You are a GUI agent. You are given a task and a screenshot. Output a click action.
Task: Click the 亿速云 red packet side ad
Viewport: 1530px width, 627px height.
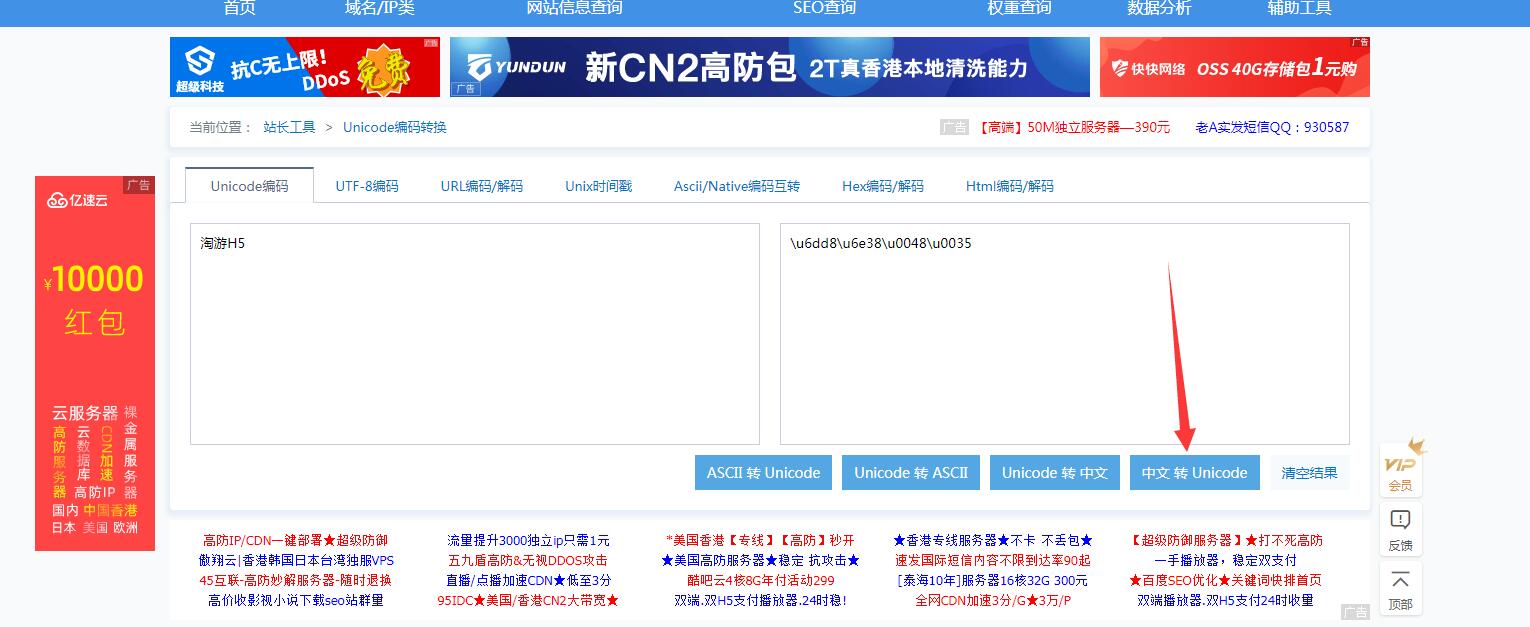pos(95,363)
